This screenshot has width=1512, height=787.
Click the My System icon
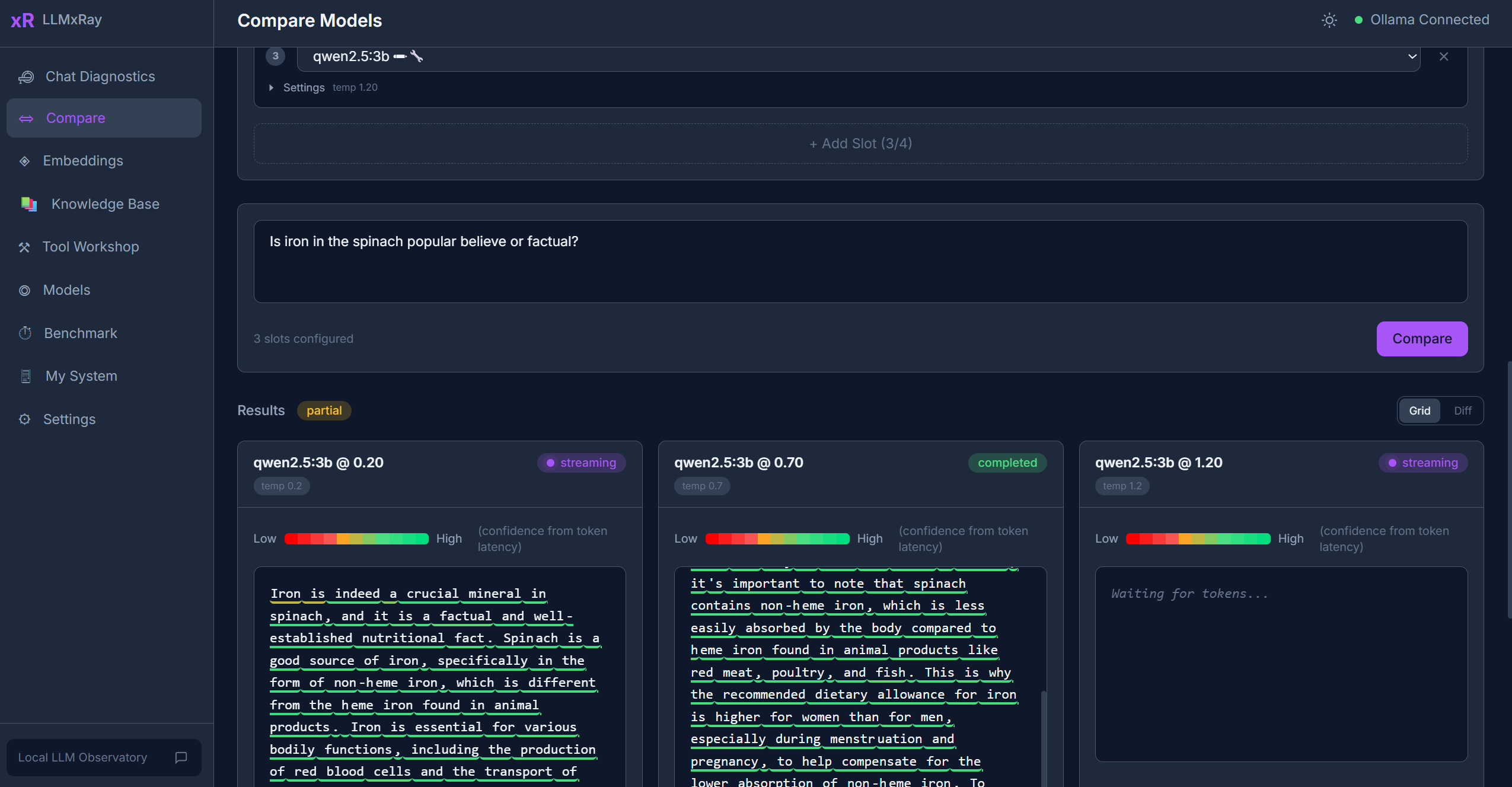coord(25,377)
